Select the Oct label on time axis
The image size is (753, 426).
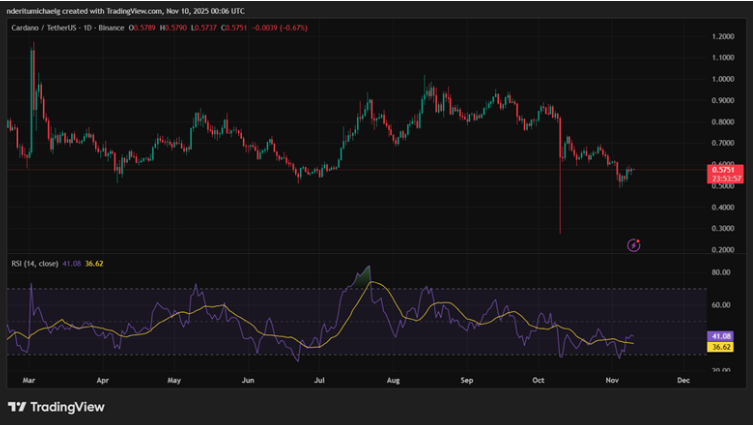click(540, 381)
